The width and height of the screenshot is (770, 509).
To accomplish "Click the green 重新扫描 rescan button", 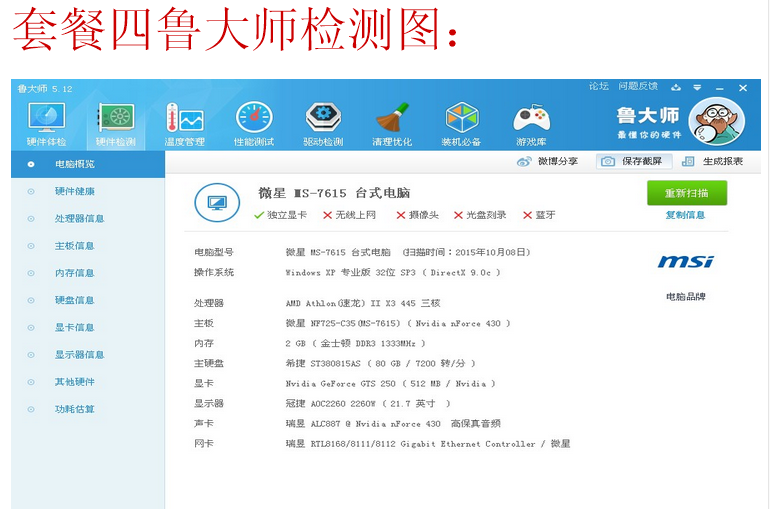I will click(x=687, y=193).
